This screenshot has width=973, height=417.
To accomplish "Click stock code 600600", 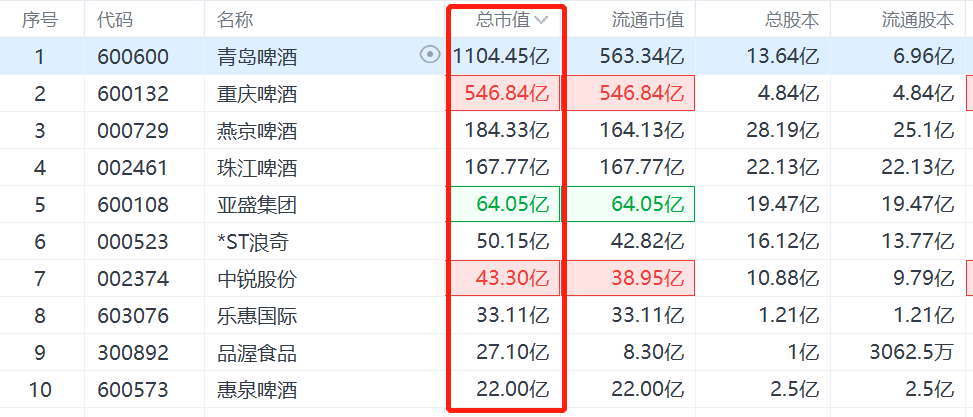I will click(133, 57).
